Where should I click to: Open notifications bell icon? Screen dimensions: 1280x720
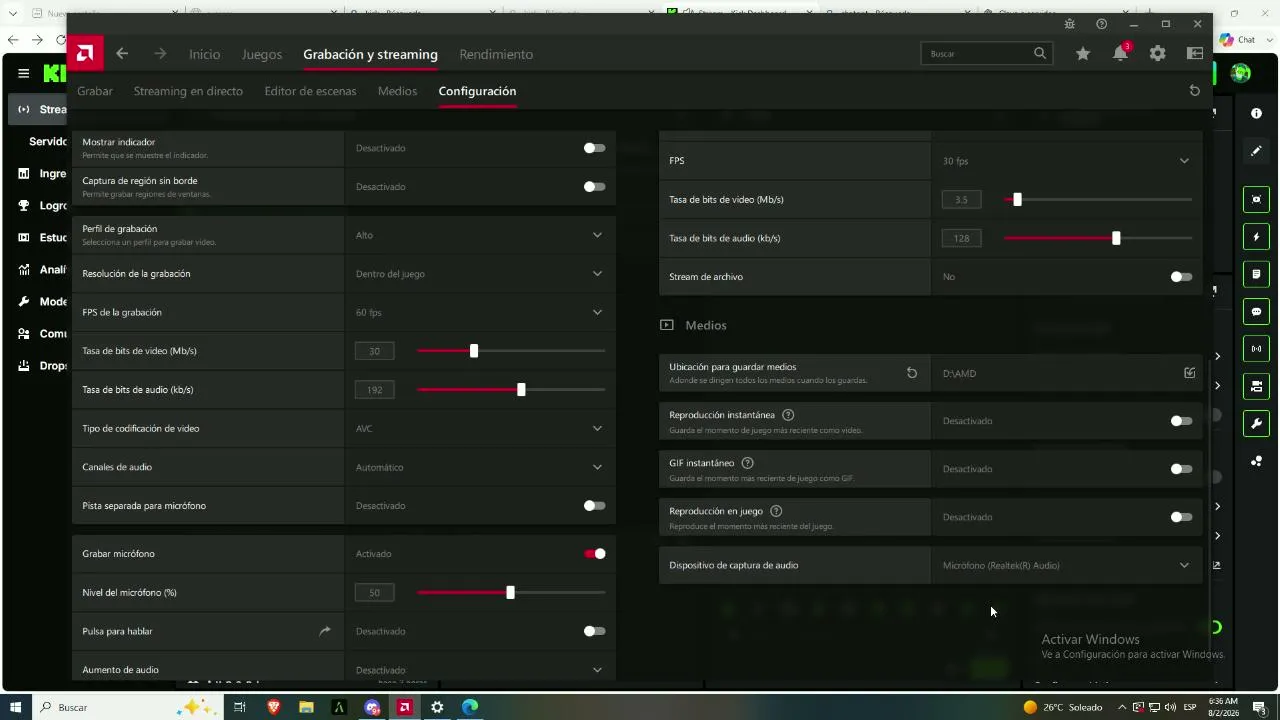click(x=1120, y=54)
